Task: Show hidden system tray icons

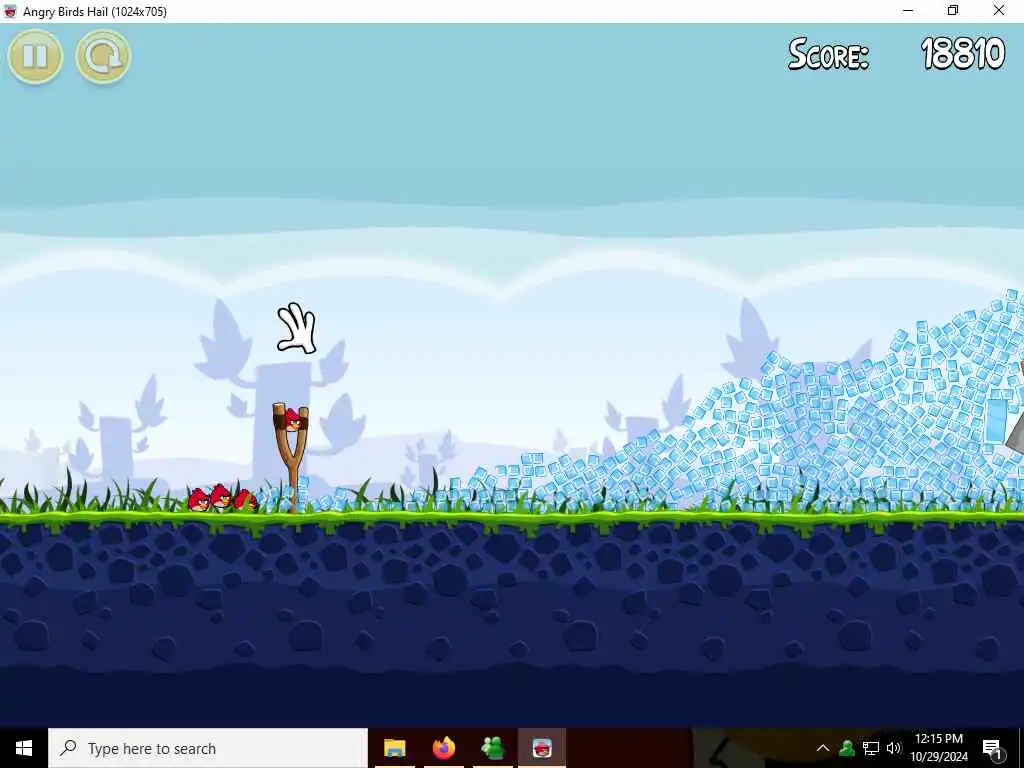Action: 823,748
